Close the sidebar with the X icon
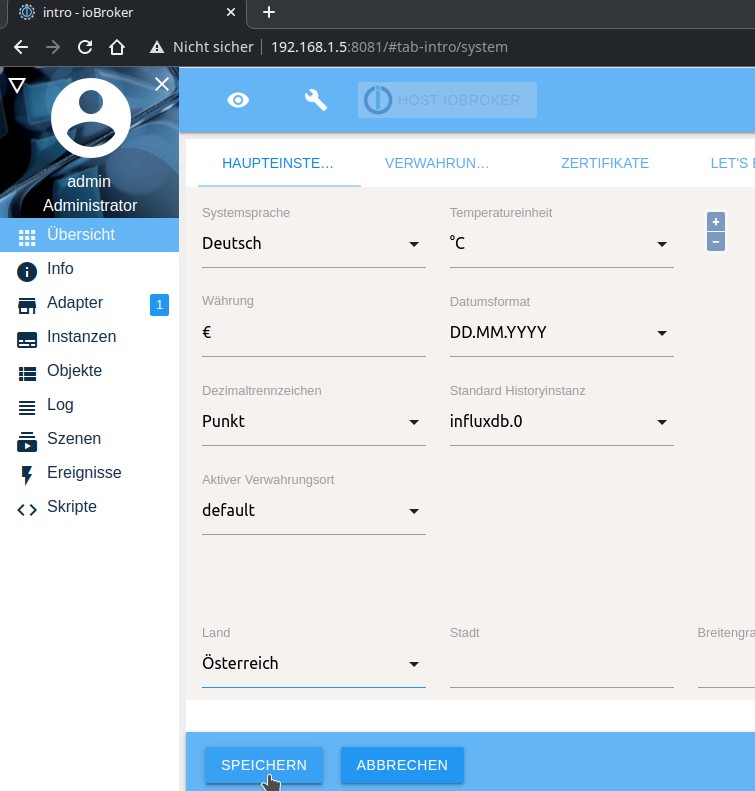 click(x=162, y=85)
